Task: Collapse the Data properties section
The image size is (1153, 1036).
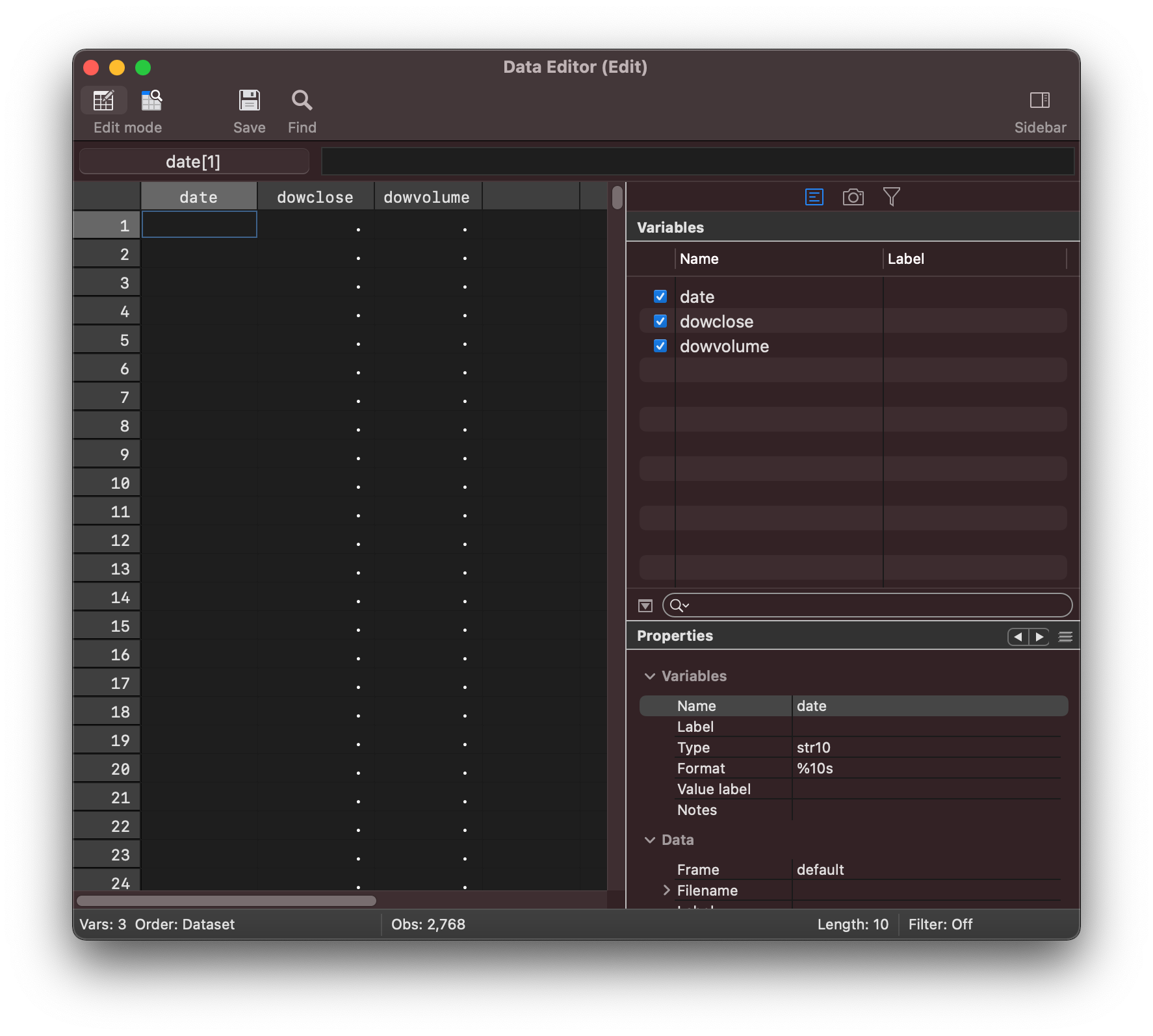Action: (649, 840)
